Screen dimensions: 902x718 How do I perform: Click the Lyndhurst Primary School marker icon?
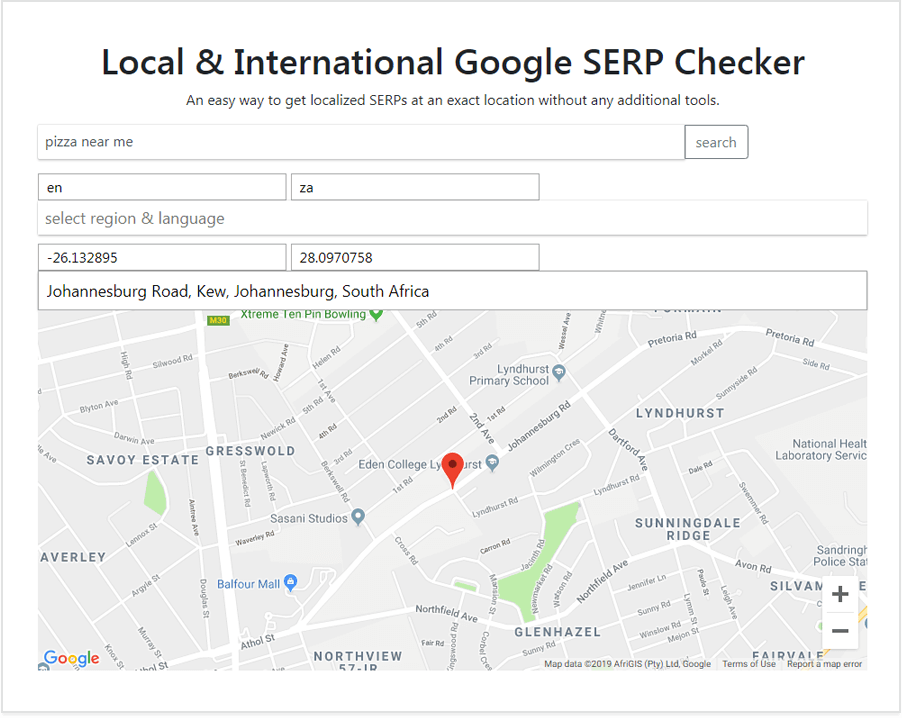tap(561, 372)
